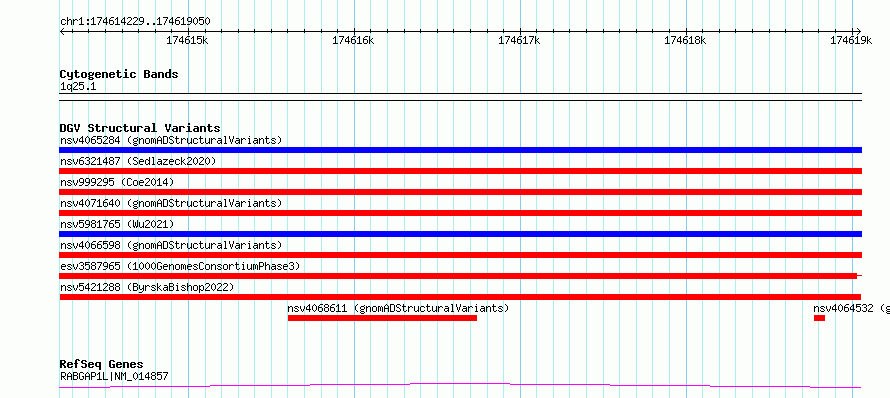Select the tiny red nsv4064532 bar
This screenshot has width=890, height=398.
pyautogui.click(x=819, y=318)
